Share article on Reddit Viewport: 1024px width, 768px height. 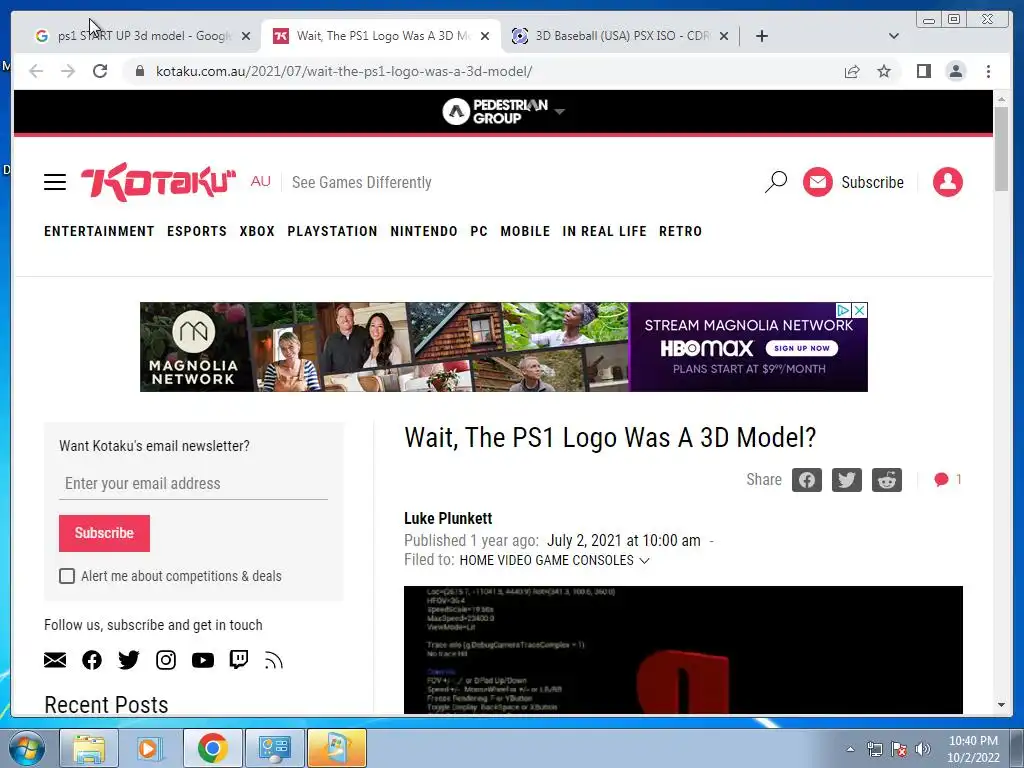pyautogui.click(x=886, y=480)
